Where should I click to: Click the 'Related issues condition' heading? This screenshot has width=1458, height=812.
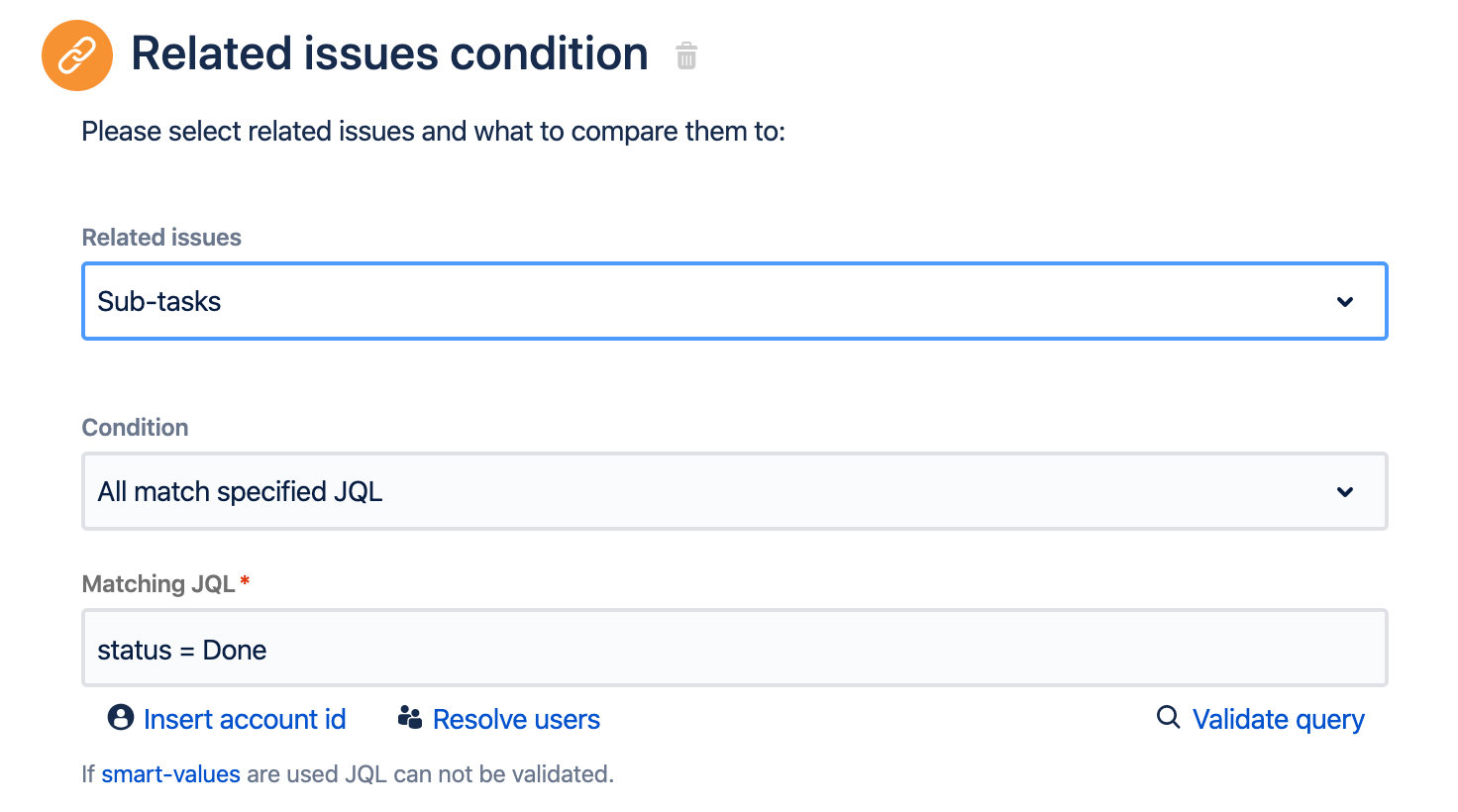coord(389,54)
